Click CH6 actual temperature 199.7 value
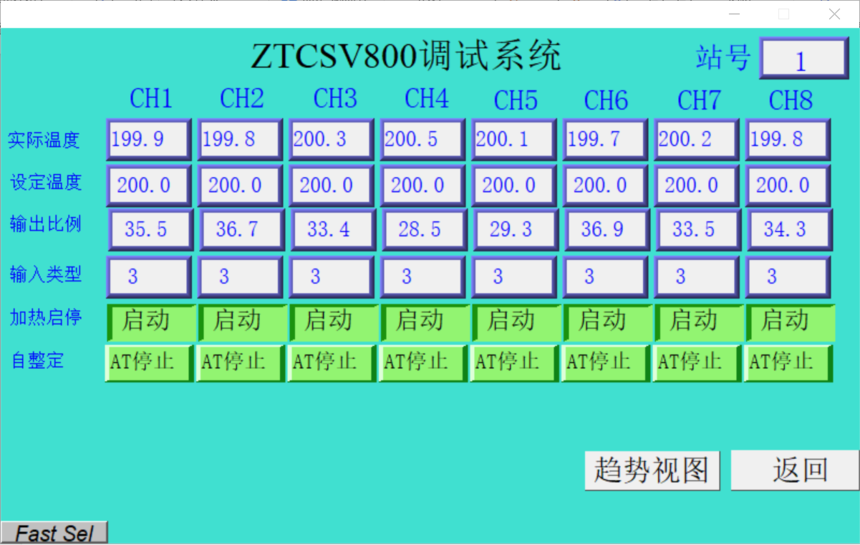This screenshot has height=545, width=860. point(606,139)
